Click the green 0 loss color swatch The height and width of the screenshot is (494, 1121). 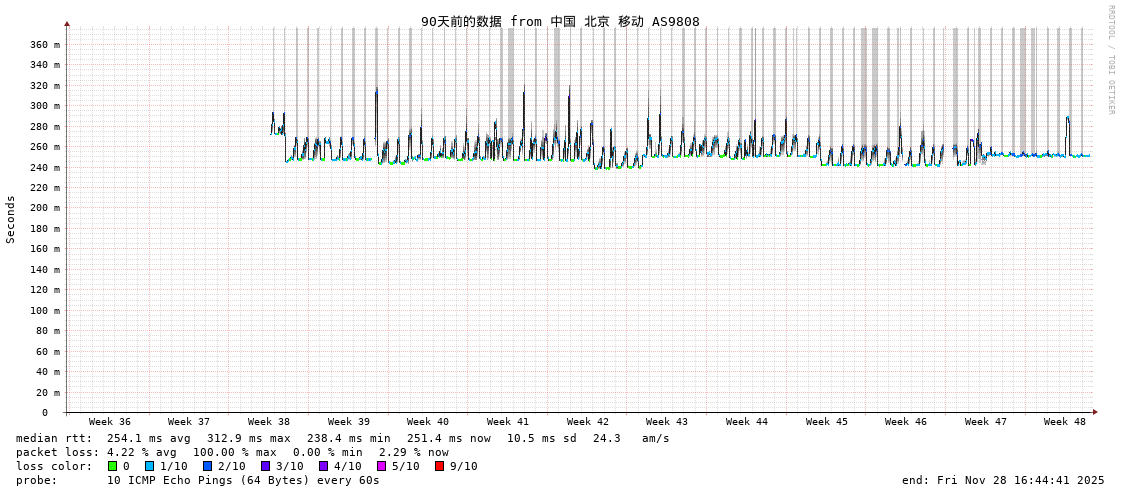pos(112,466)
